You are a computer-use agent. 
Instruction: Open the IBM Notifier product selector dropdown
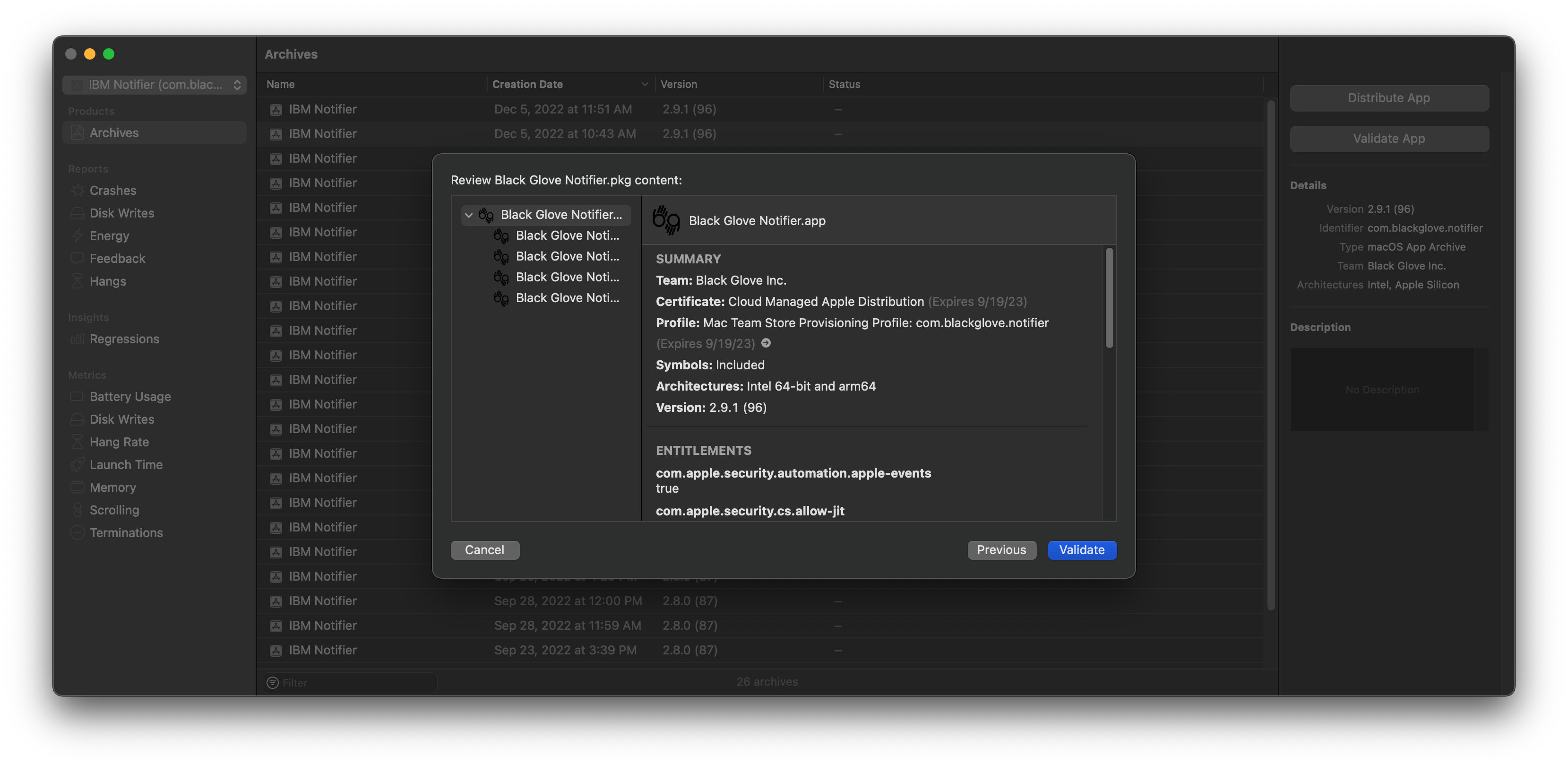point(155,85)
